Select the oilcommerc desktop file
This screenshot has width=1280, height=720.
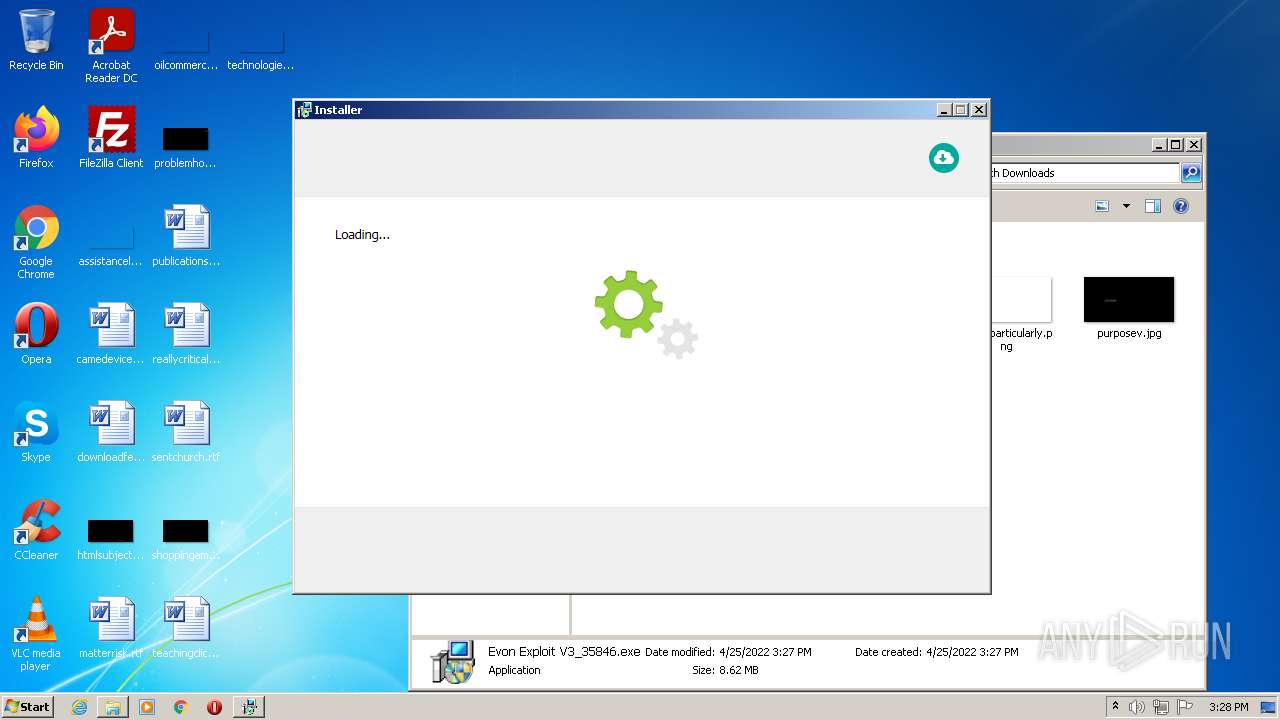tap(186, 48)
